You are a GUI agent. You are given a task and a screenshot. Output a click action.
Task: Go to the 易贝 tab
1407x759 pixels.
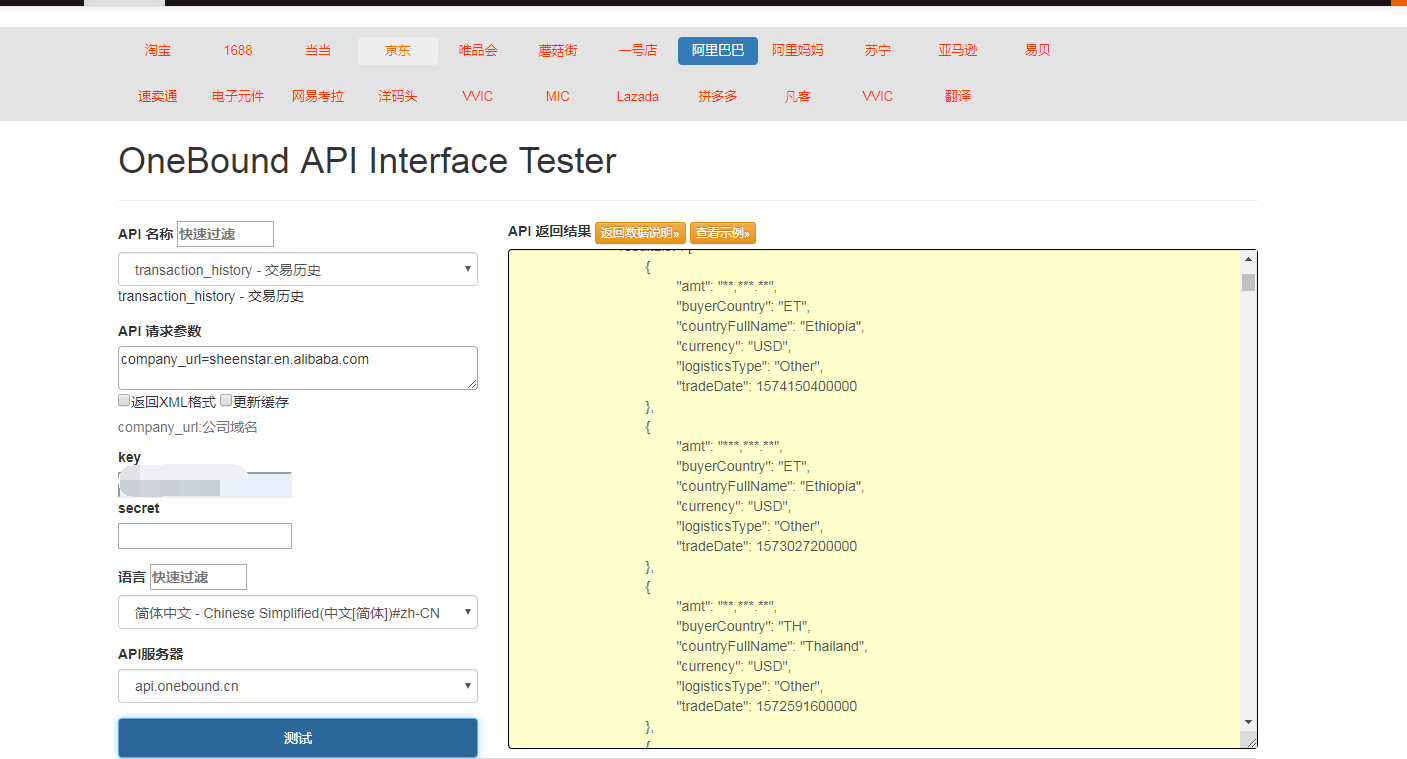1038,50
